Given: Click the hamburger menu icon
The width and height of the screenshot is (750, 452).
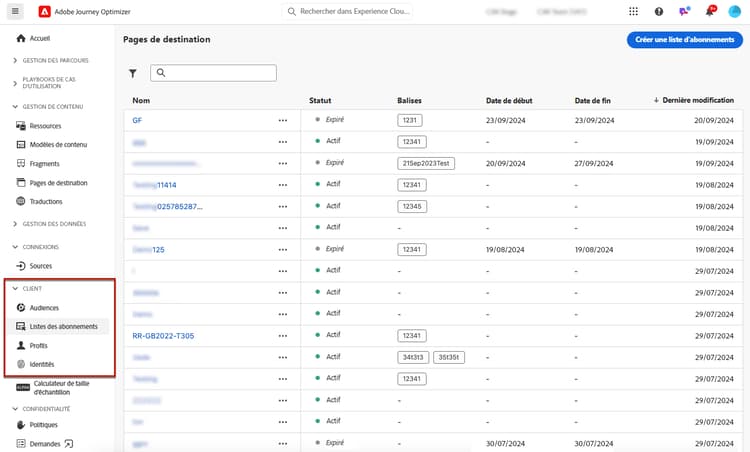Looking at the screenshot, I should pyautogui.click(x=15, y=12).
